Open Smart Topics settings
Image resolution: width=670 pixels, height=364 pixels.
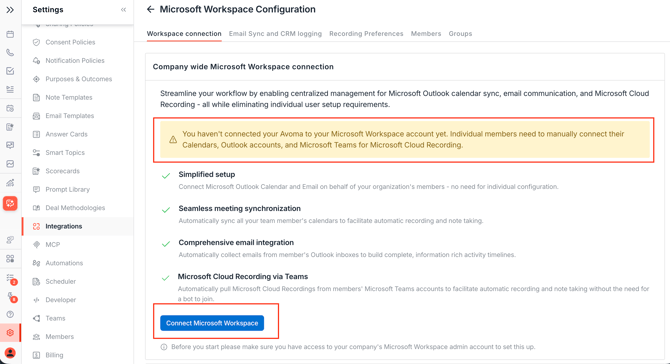click(65, 153)
